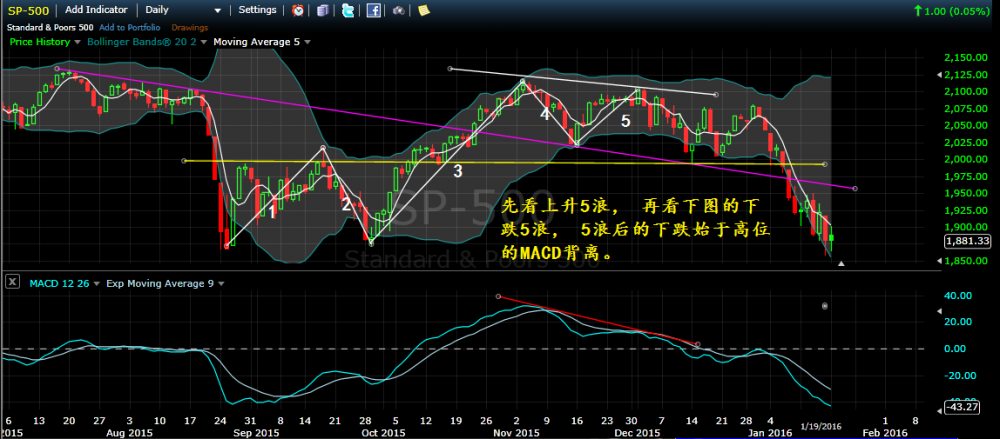Open the Price History dropdown arrow
The image size is (1000, 439).
coord(76,42)
